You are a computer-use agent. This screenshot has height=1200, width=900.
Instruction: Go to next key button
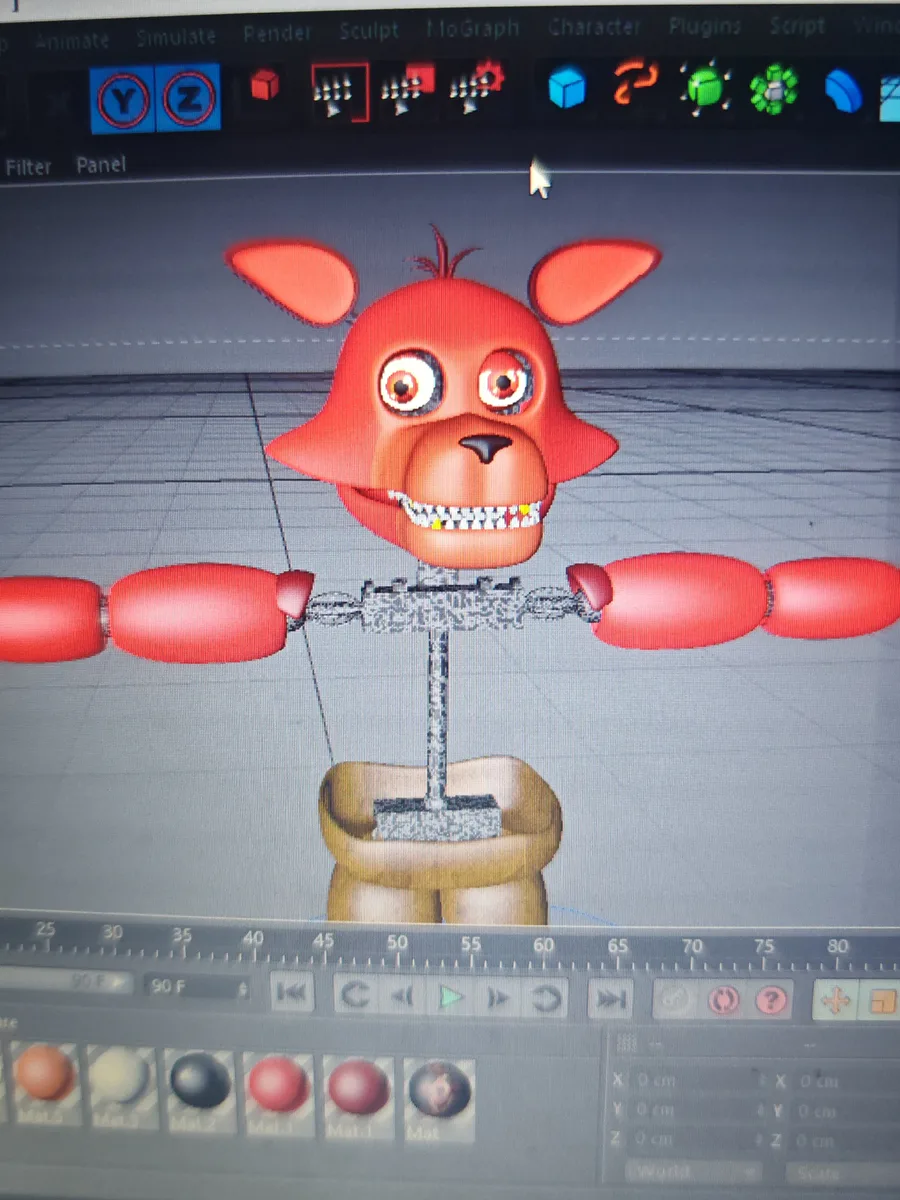click(x=547, y=998)
